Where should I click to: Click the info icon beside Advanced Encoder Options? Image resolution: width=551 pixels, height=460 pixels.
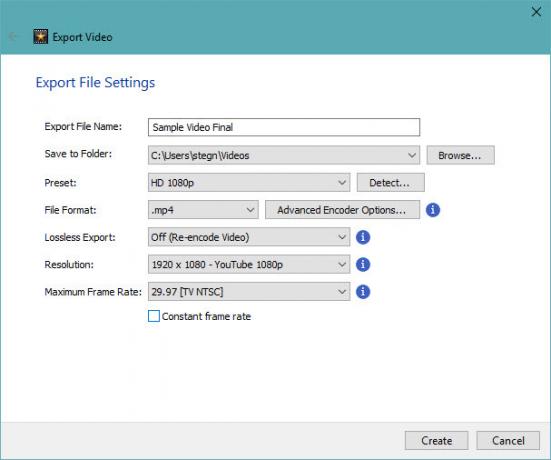433,210
